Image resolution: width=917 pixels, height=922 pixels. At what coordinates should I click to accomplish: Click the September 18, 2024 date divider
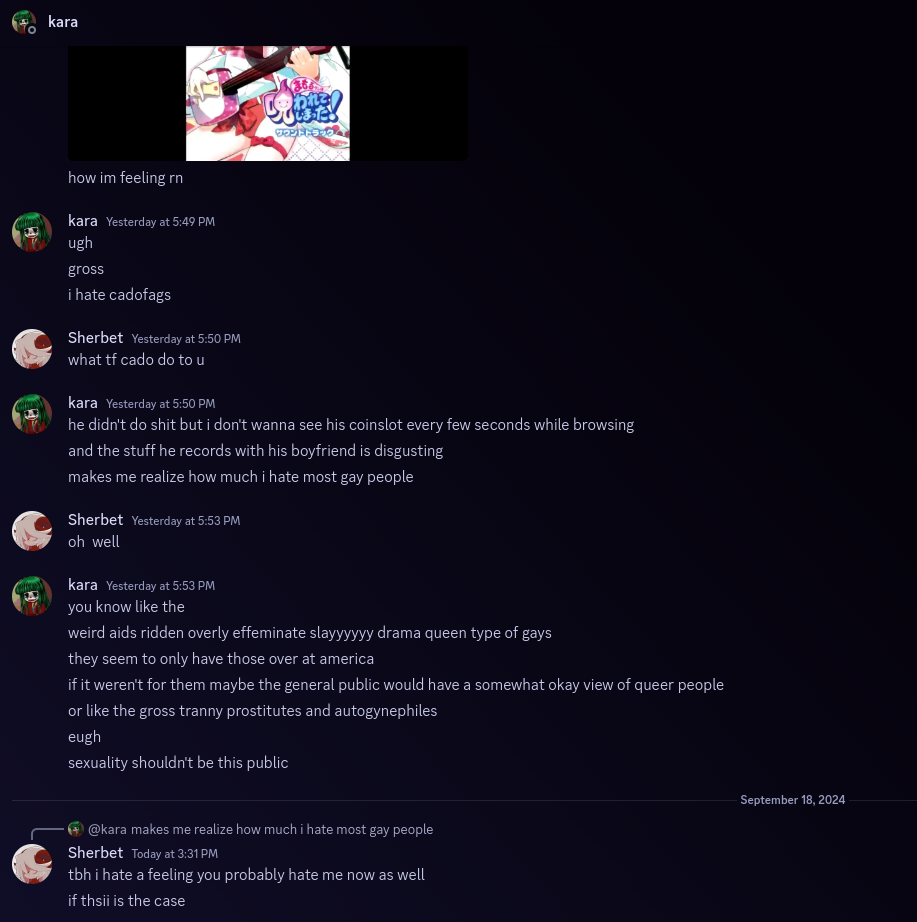click(792, 800)
